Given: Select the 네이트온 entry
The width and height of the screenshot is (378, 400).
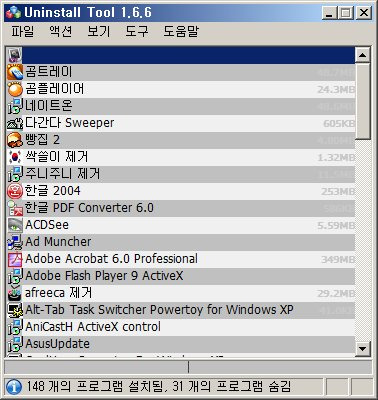Looking at the screenshot, I should coord(181,106).
